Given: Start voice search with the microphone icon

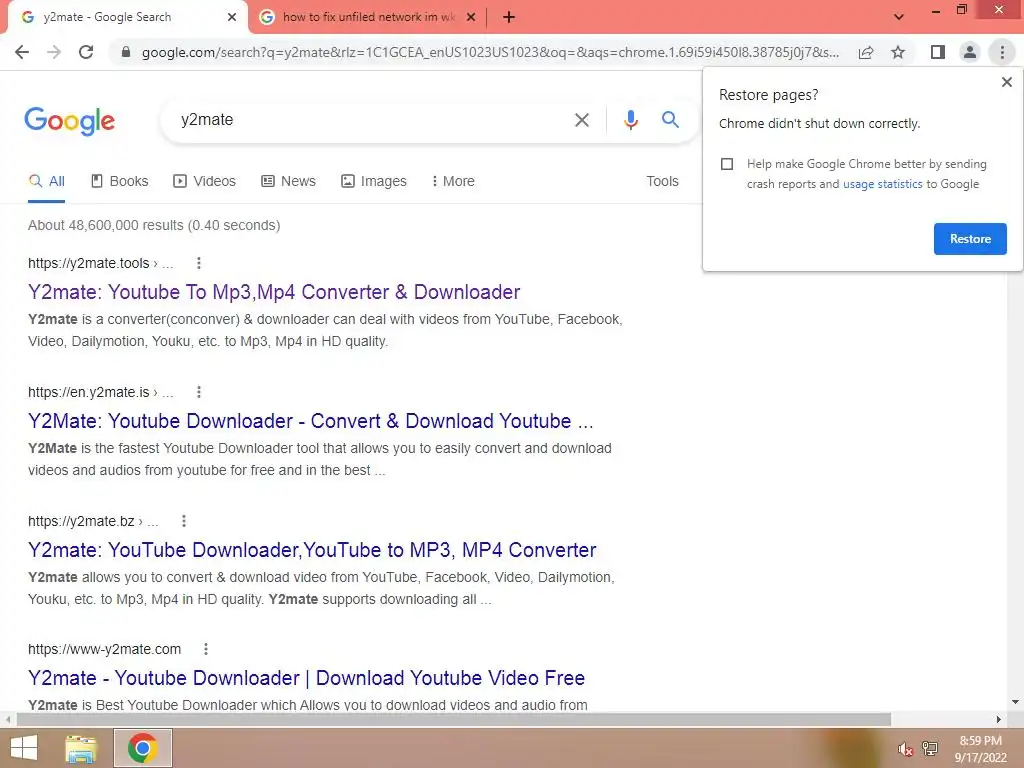Looking at the screenshot, I should 630,120.
